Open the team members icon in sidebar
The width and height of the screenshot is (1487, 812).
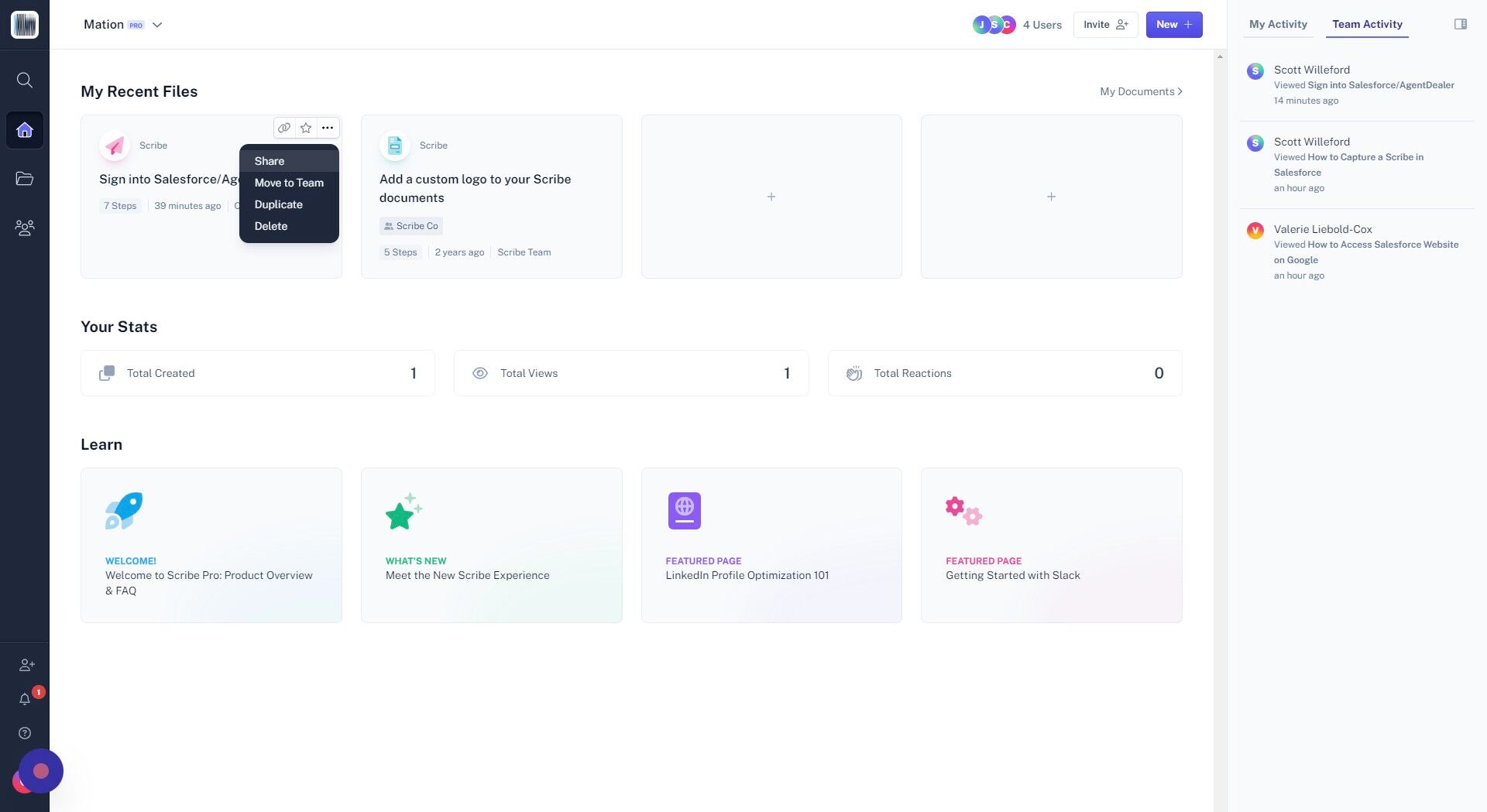click(25, 228)
